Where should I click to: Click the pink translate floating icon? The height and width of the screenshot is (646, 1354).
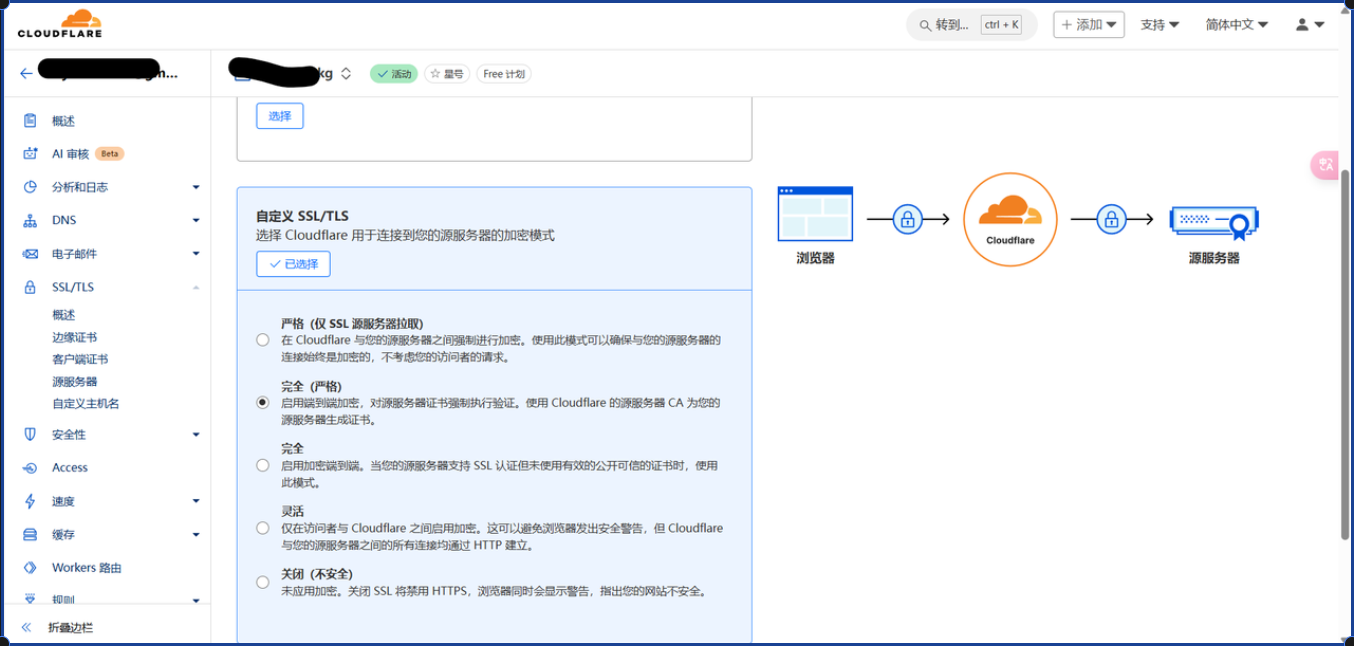pyautogui.click(x=1325, y=165)
